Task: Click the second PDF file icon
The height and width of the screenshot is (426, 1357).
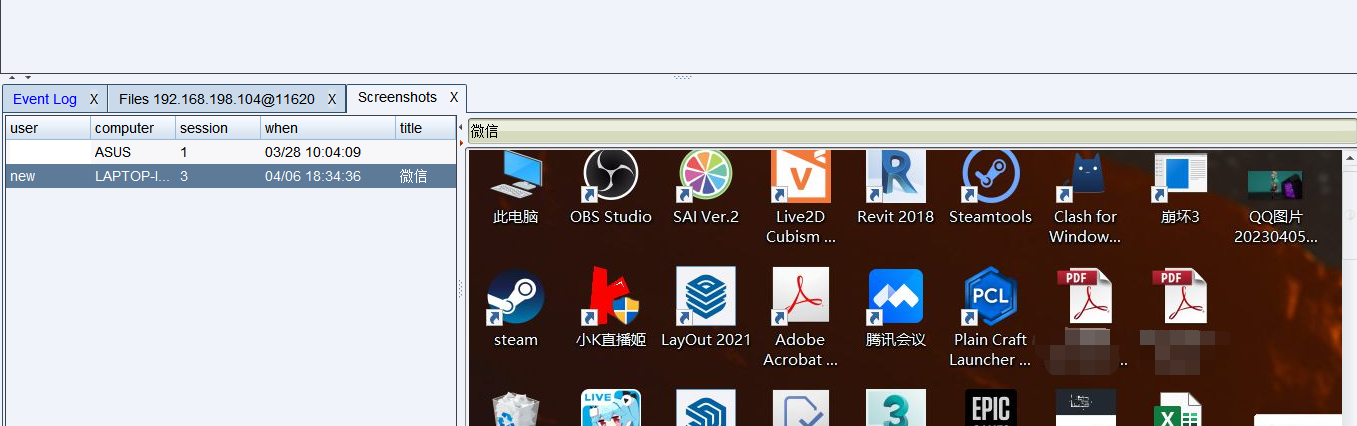Action: pos(1180,296)
